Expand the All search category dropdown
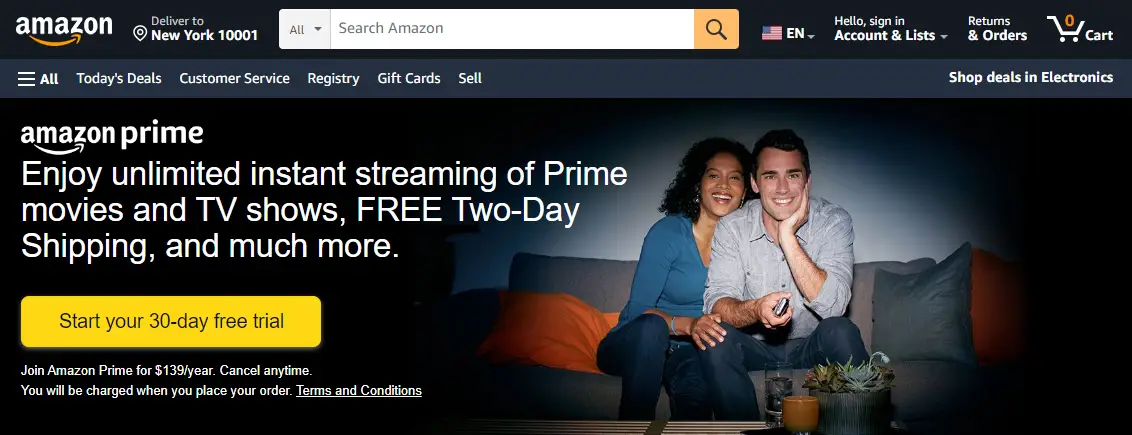The width and height of the screenshot is (1132, 435). pyautogui.click(x=305, y=30)
